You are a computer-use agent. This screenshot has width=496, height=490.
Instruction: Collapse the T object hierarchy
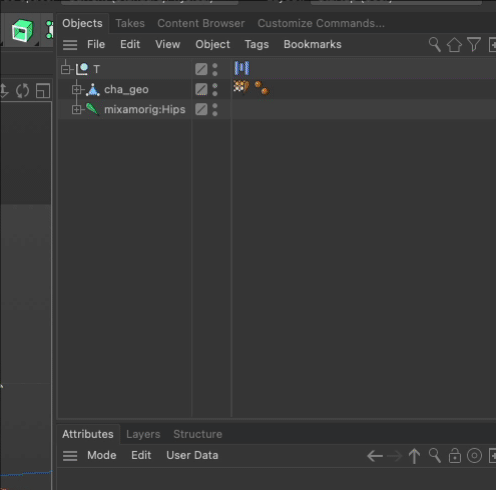pos(66,69)
